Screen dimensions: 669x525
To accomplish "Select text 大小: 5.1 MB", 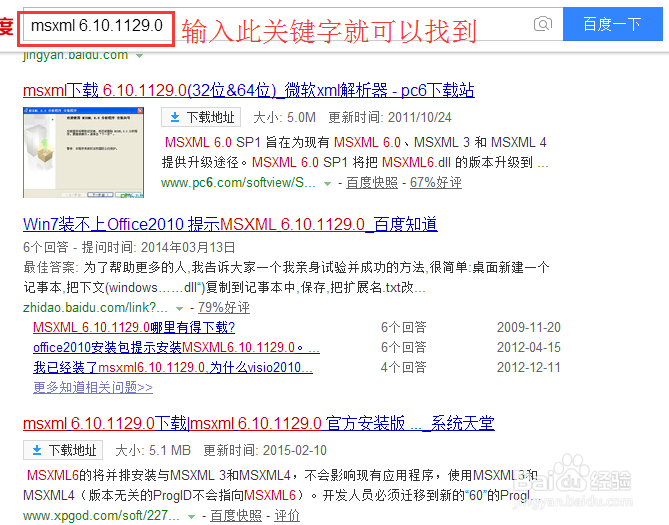I will (153, 450).
